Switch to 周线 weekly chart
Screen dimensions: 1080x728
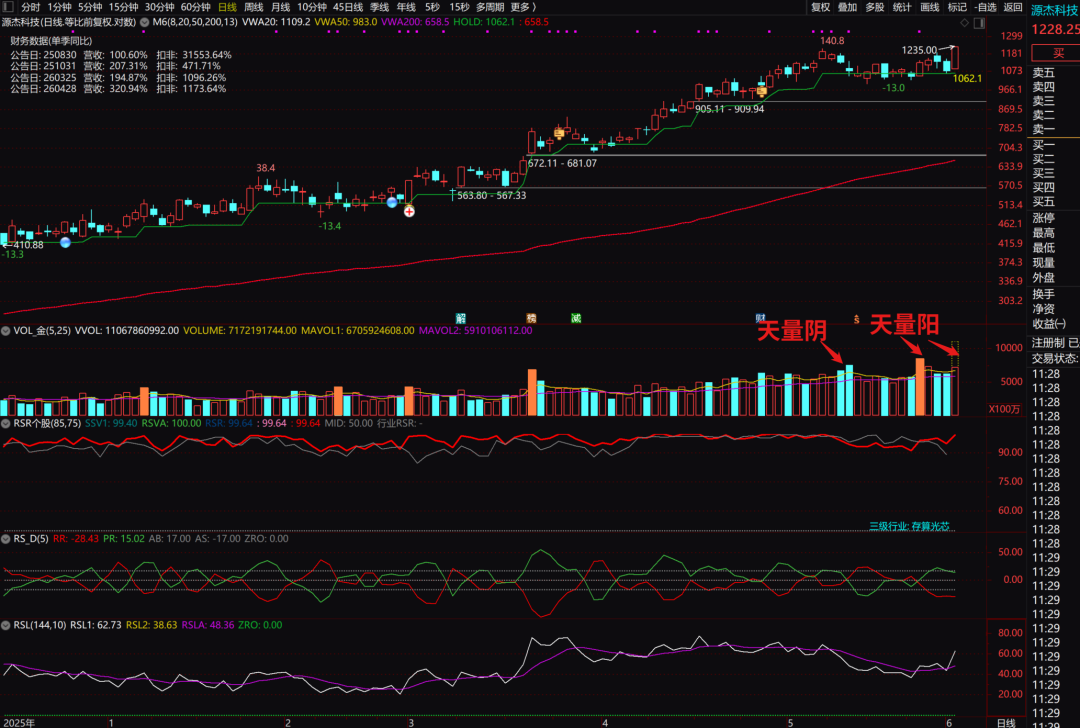point(253,7)
